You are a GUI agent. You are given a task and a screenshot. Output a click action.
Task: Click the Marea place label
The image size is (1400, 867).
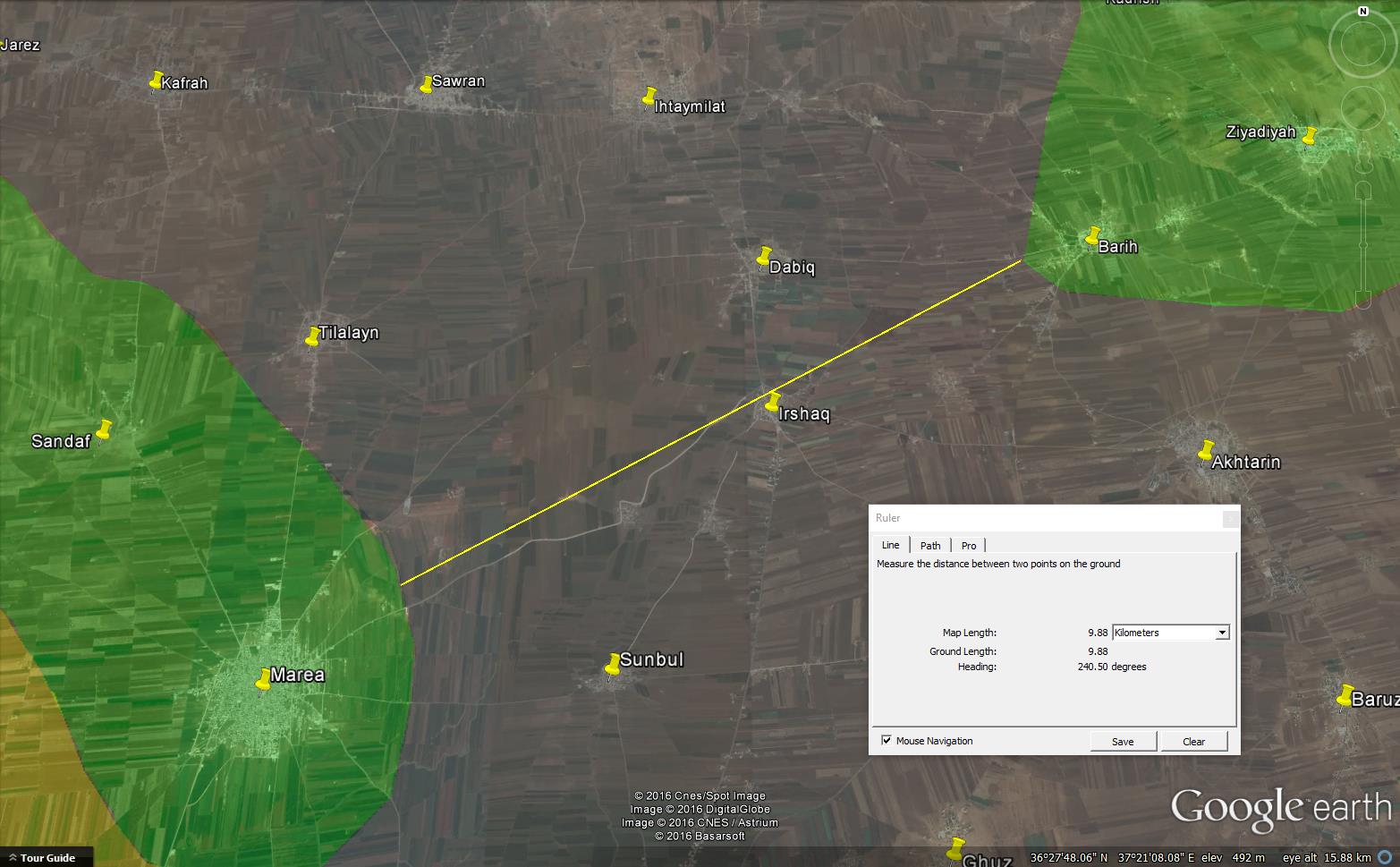[297, 675]
